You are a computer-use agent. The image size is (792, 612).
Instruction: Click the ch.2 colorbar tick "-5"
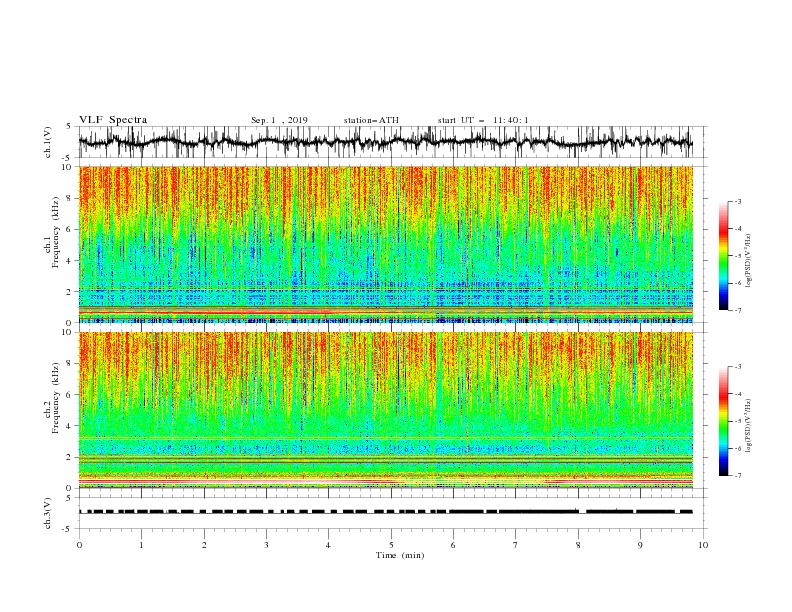(x=737, y=421)
